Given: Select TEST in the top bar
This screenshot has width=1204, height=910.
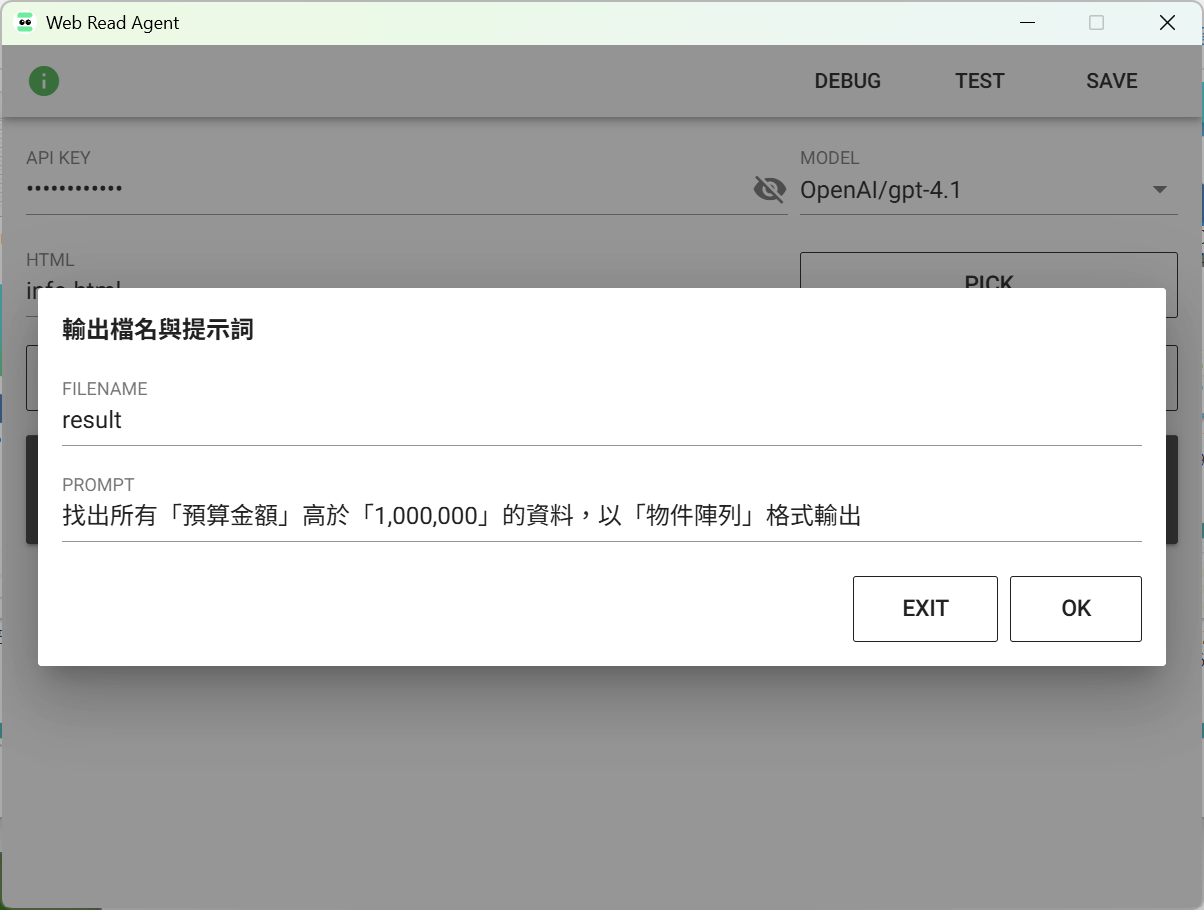Looking at the screenshot, I should pos(979,81).
